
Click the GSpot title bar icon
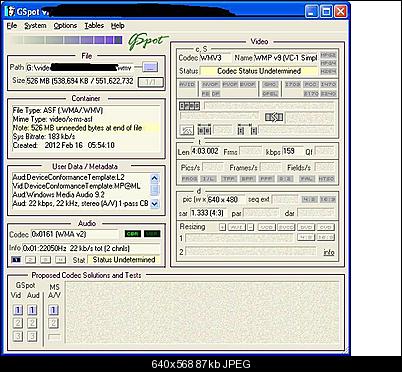[x=11, y=12]
